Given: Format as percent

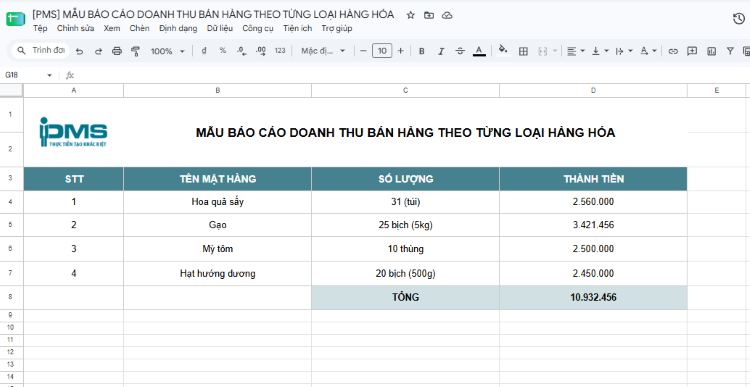Looking at the screenshot, I should [x=223, y=51].
